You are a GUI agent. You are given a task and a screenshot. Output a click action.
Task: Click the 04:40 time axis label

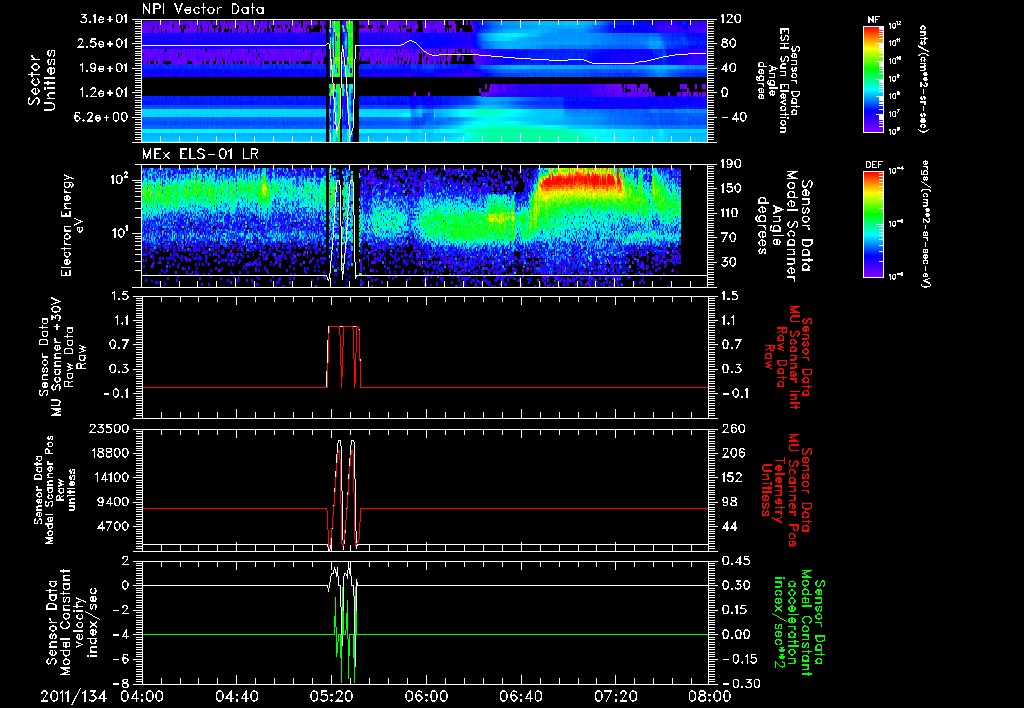pyautogui.click(x=236, y=696)
